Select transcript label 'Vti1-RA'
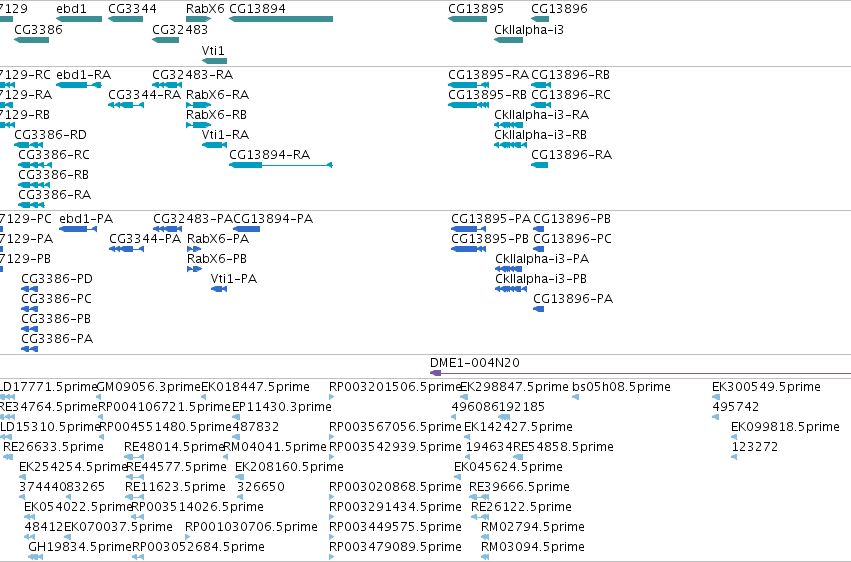Image resolution: width=851 pixels, height=562 pixels. 225,135
